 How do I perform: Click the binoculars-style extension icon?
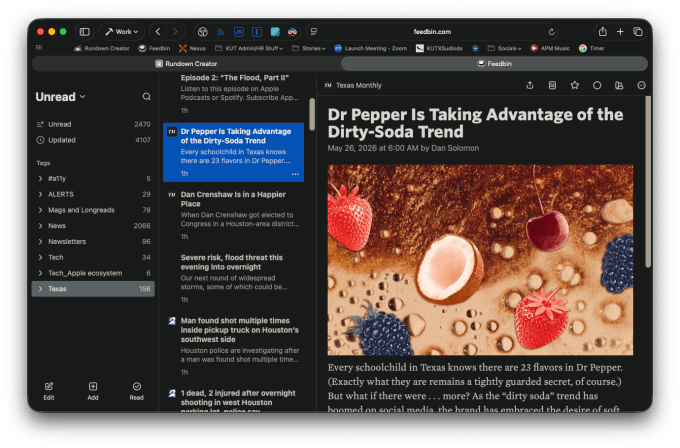[x=293, y=32]
